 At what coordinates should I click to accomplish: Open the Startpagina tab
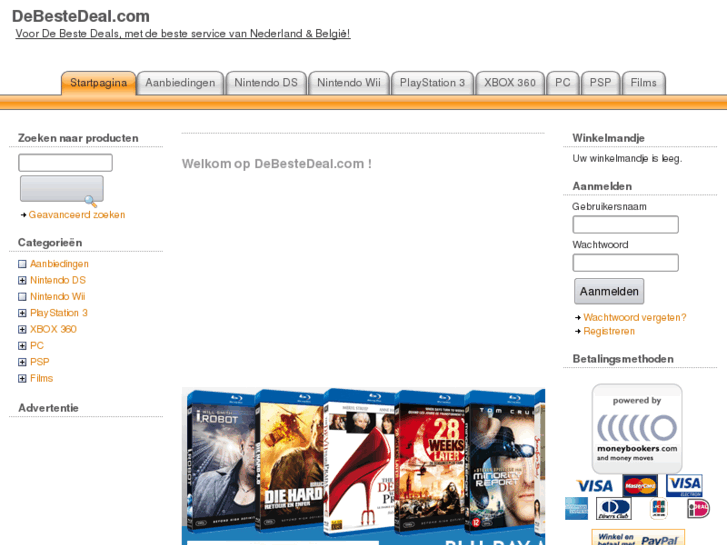[x=98, y=83]
